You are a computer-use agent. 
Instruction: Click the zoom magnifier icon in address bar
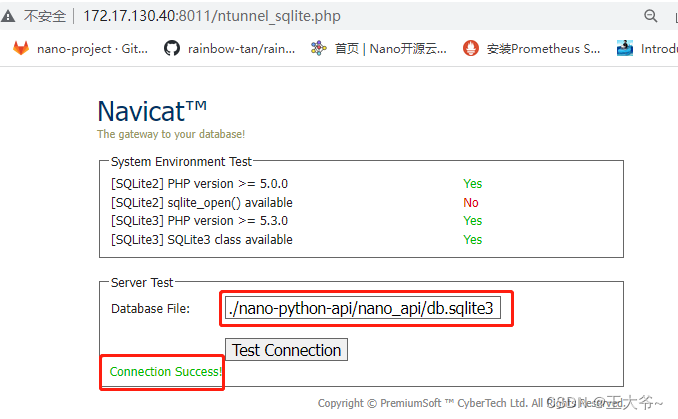[650, 16]
